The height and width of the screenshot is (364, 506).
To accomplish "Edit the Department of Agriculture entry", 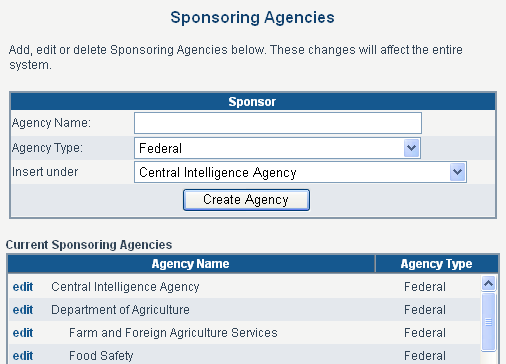I will 23,310.
